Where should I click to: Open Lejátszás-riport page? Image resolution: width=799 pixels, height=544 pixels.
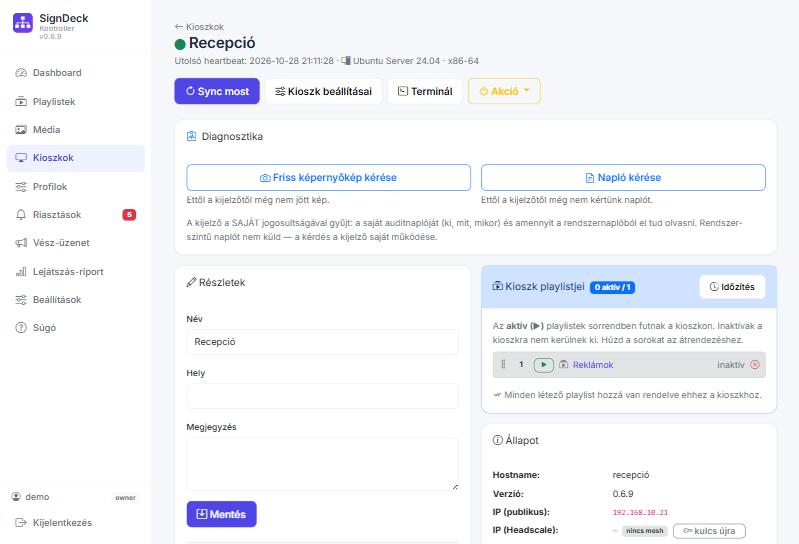[75, 271]
